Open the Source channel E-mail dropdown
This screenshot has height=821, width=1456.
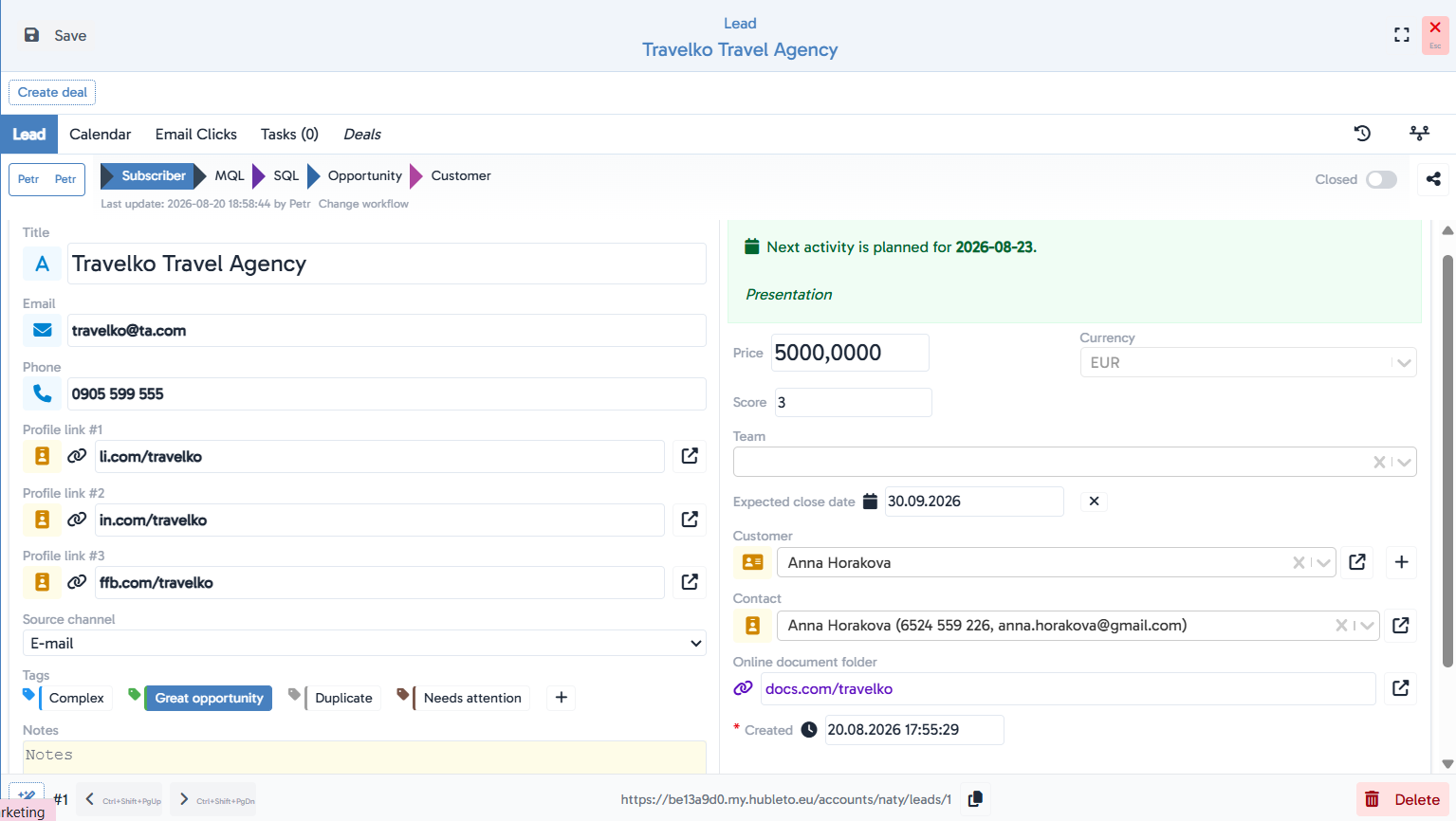[364, 643]
